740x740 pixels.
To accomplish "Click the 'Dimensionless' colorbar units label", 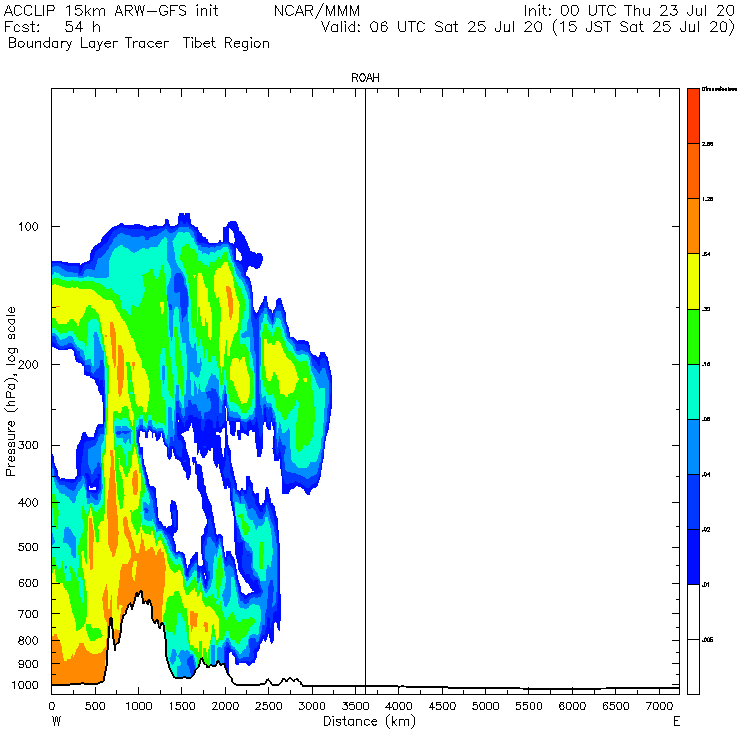I will (x=719, y=89).
